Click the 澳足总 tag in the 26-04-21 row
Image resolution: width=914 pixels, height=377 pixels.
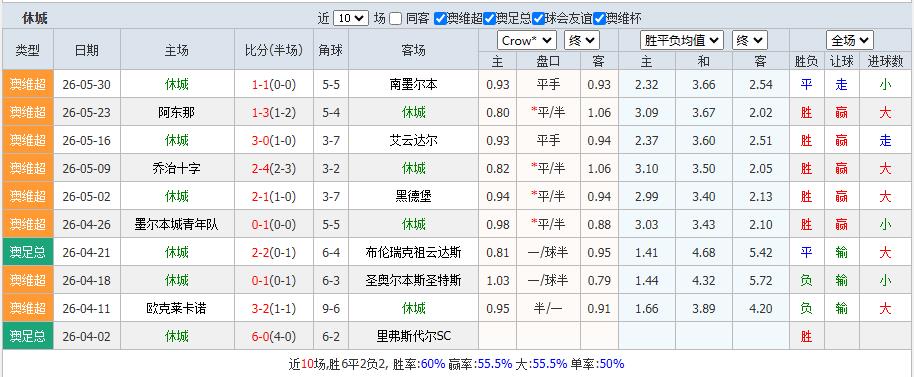pos(28,252)
